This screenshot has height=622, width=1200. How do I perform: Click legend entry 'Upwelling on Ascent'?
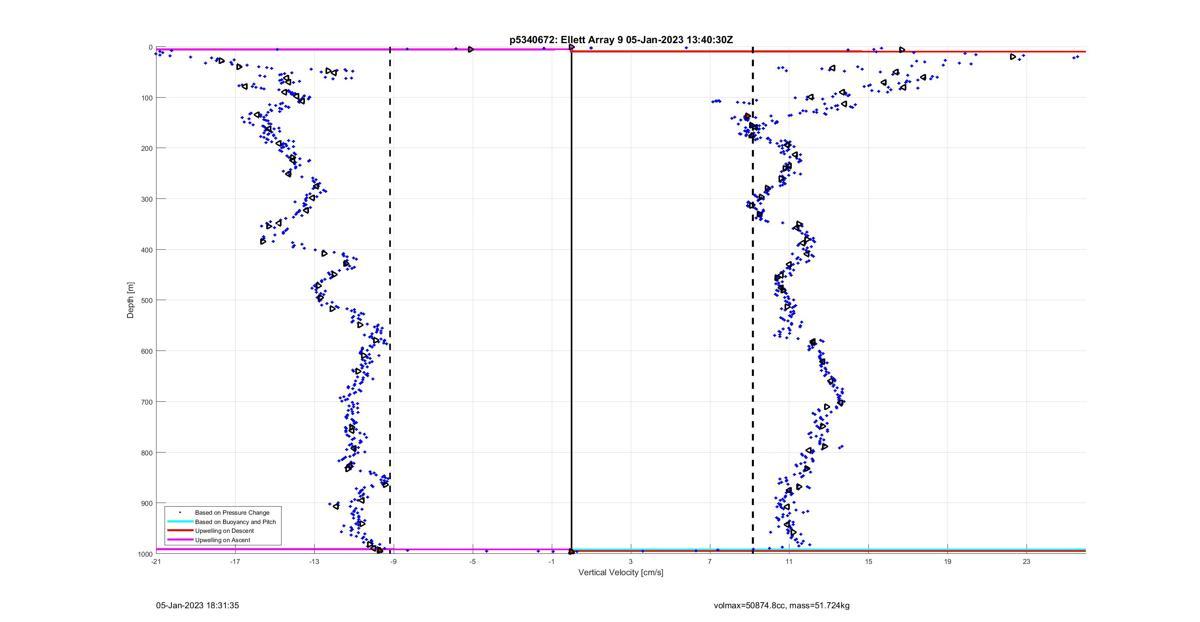(x=223, y=540)
